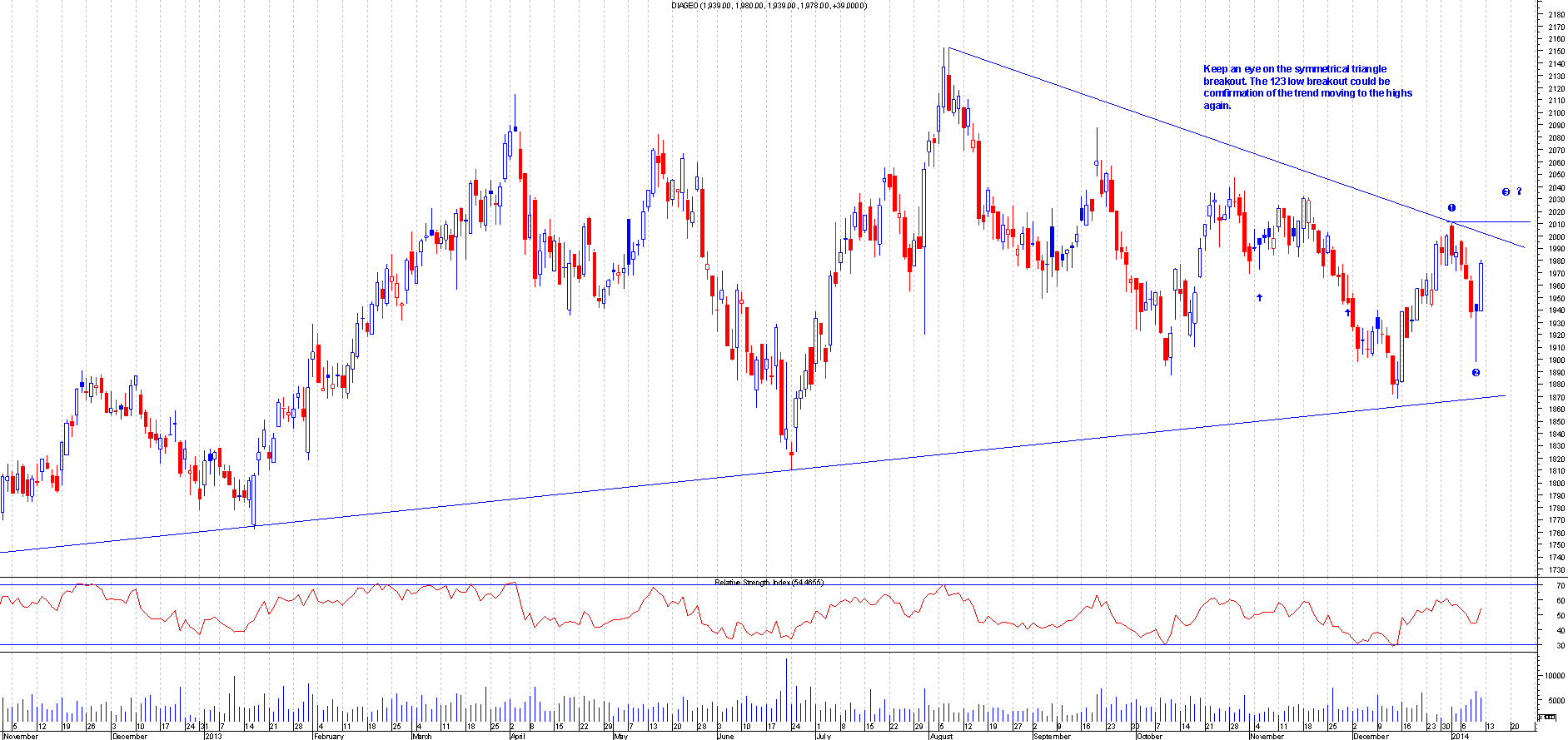Image resolution: width=1568 pixels, height=740 pixels.
Task: Click the circled number 1 marker
Action: point(1451,208)
